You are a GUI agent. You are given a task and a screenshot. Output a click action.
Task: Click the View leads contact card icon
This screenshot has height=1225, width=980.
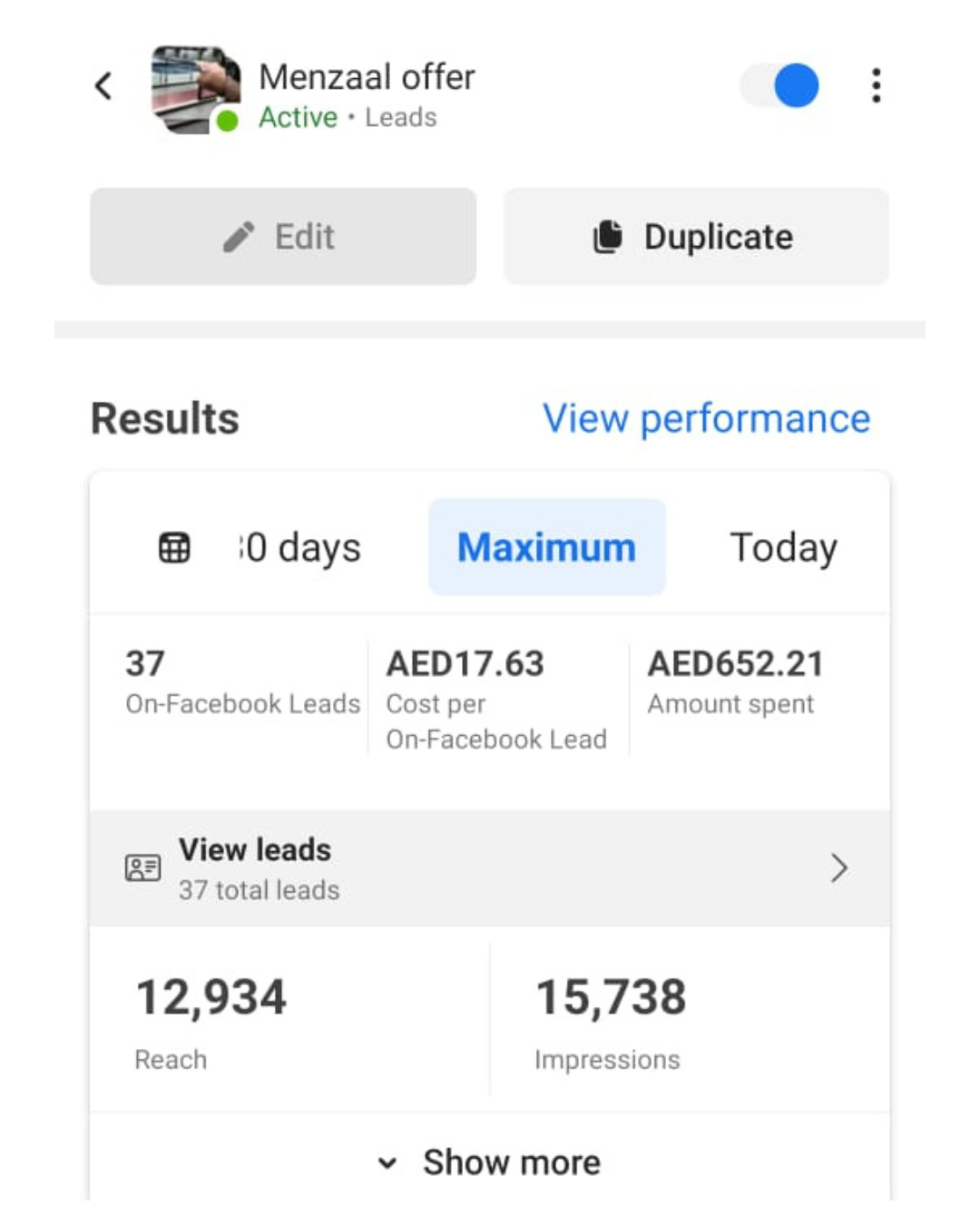[x=142, y=868]
